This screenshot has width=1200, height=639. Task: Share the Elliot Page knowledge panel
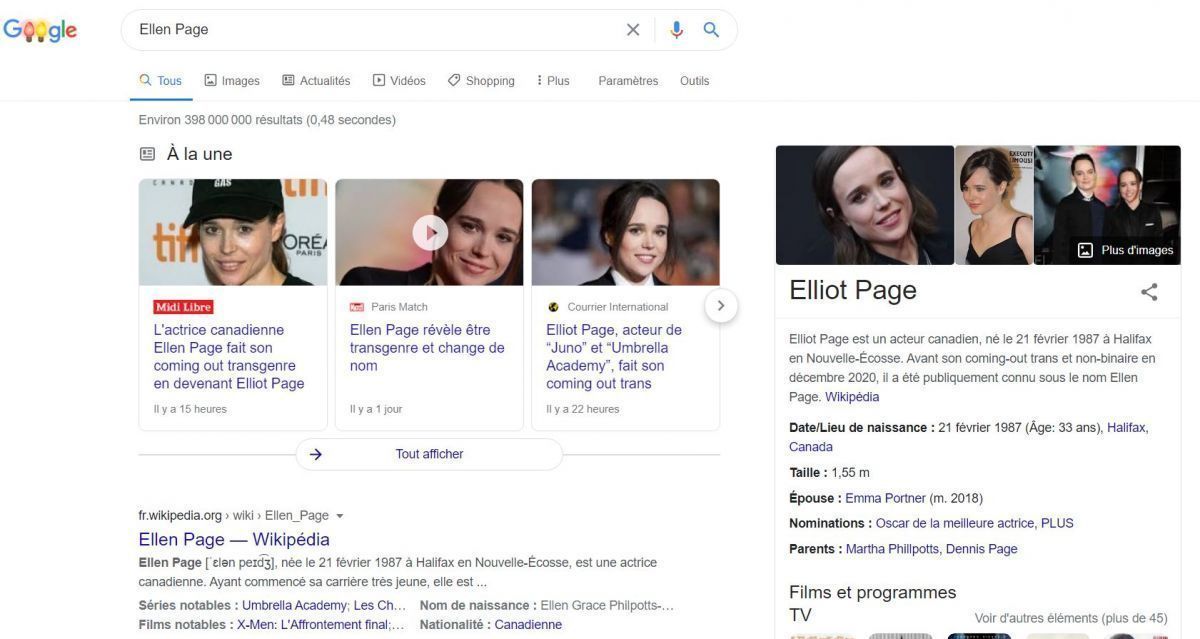click(1149, 292)
